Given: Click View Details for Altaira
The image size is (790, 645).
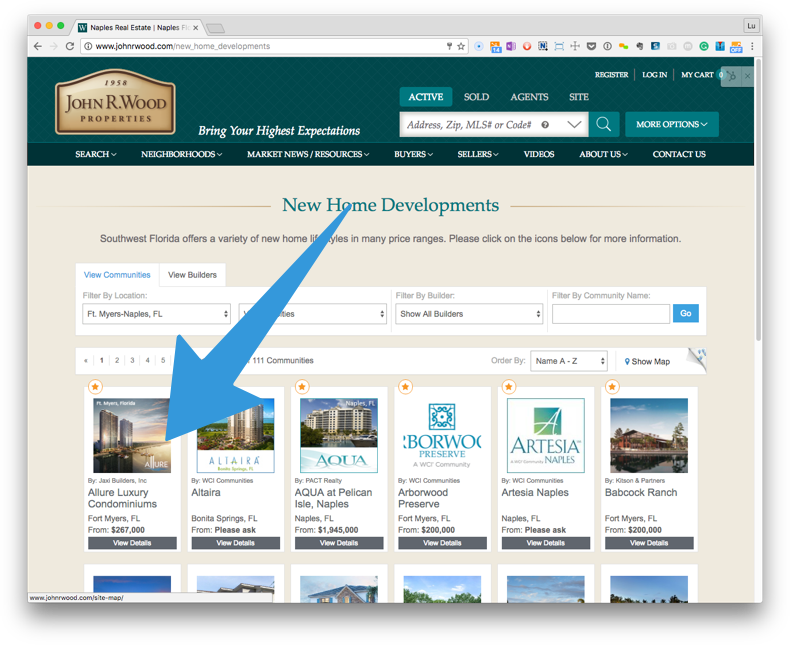Looking at the screenshot, I should point(235,543).
